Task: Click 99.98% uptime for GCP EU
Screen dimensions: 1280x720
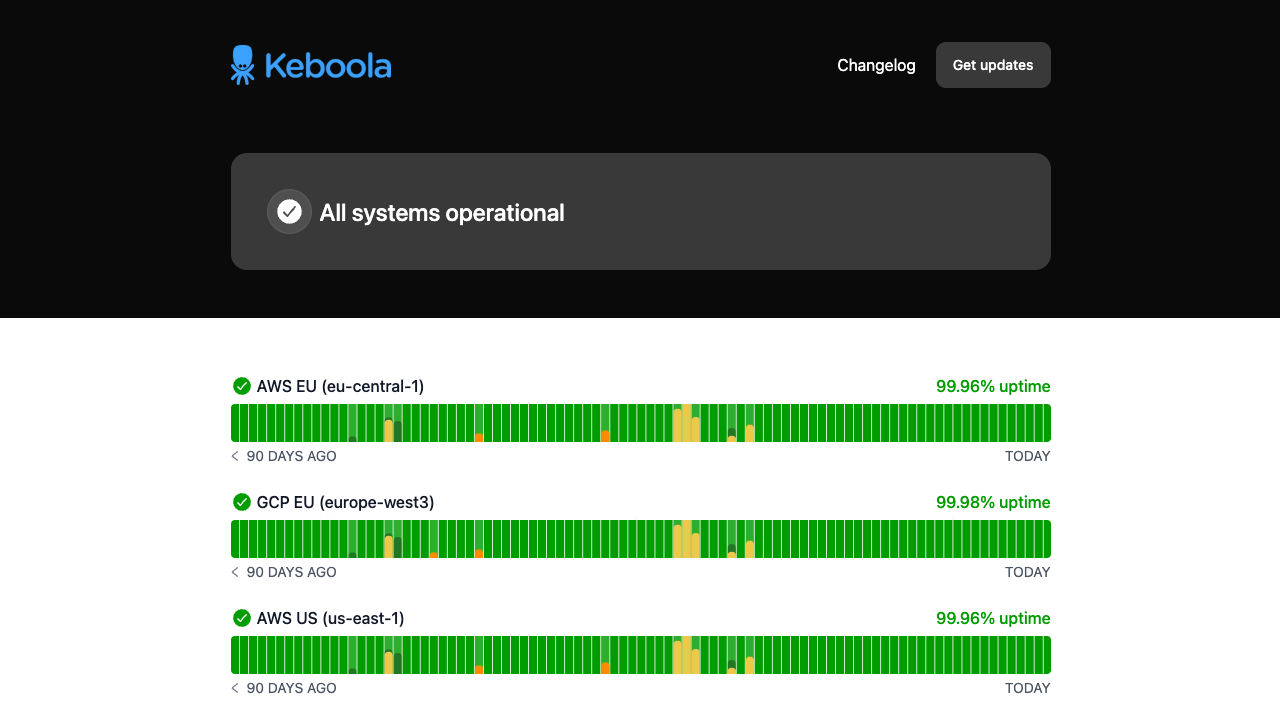Action: click(x=993, y=502)
